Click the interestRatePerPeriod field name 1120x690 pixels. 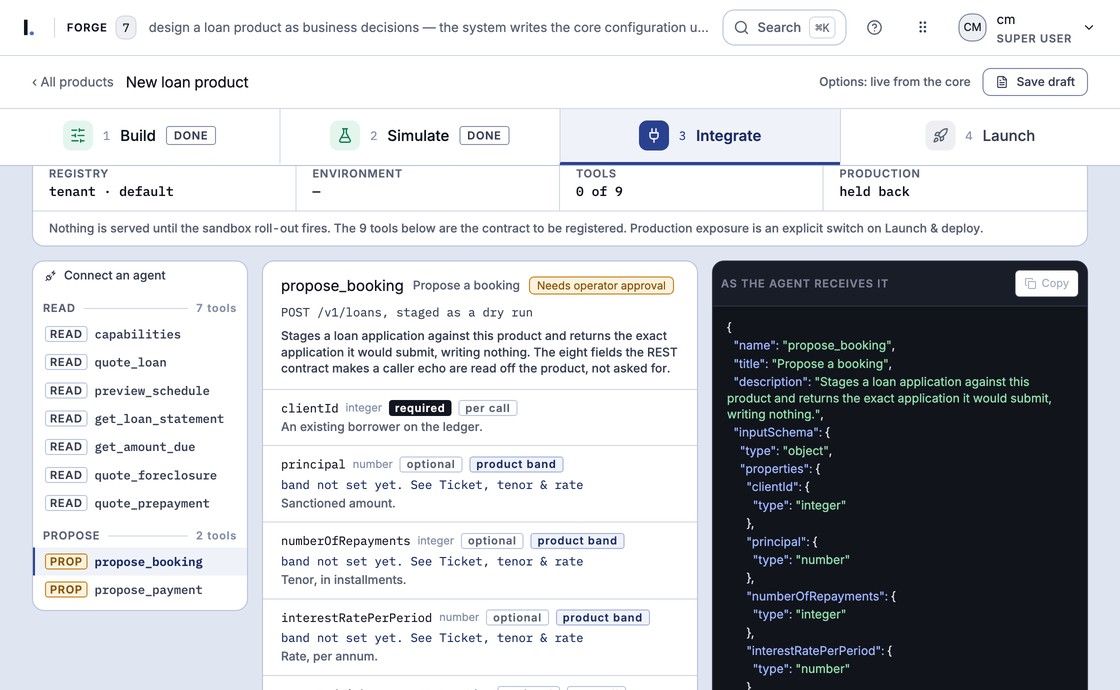356,617
